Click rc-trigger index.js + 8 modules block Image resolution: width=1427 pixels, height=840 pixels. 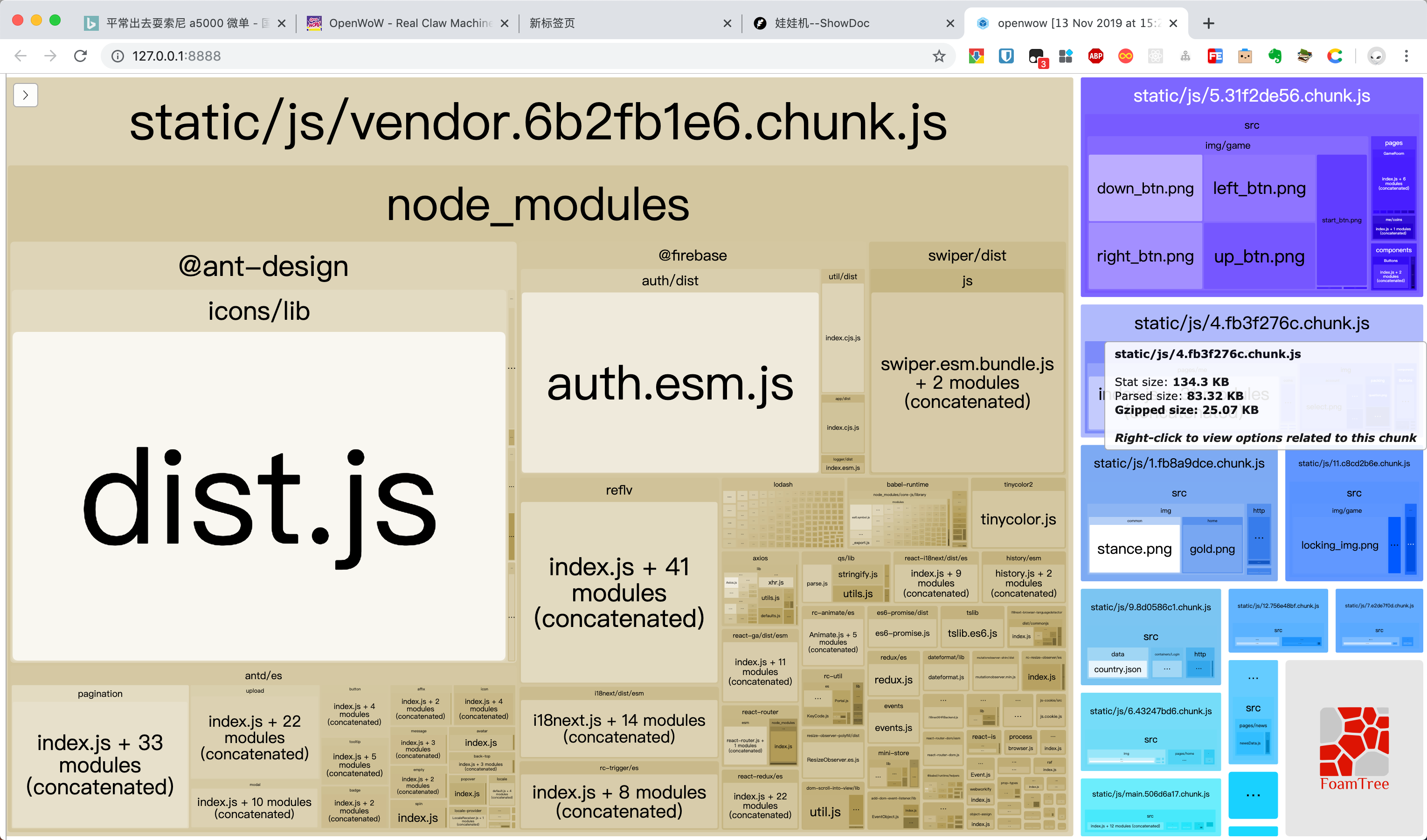pyautogui.click(x=619, y=801)
